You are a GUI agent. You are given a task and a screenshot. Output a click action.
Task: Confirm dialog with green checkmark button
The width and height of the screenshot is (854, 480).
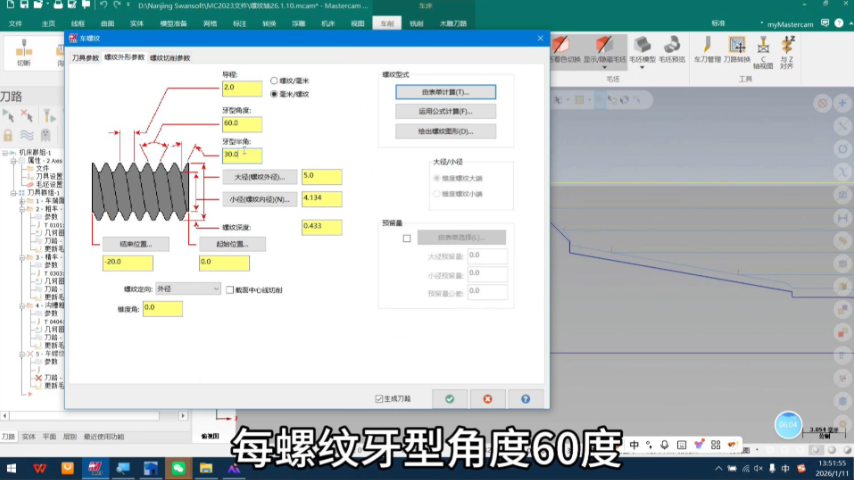[x=449, y=399]
